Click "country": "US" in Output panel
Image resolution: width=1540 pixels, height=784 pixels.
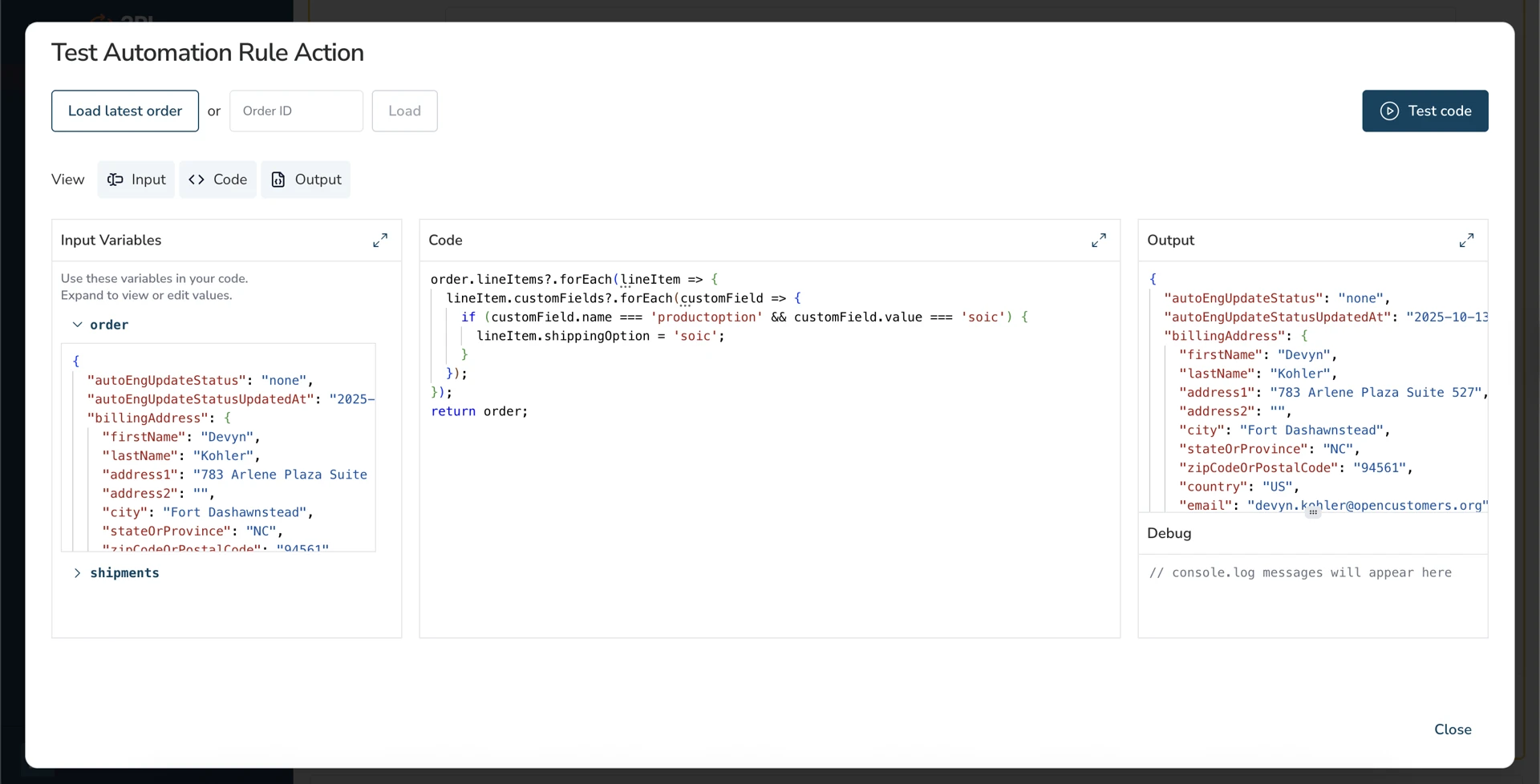[1239, 487]
